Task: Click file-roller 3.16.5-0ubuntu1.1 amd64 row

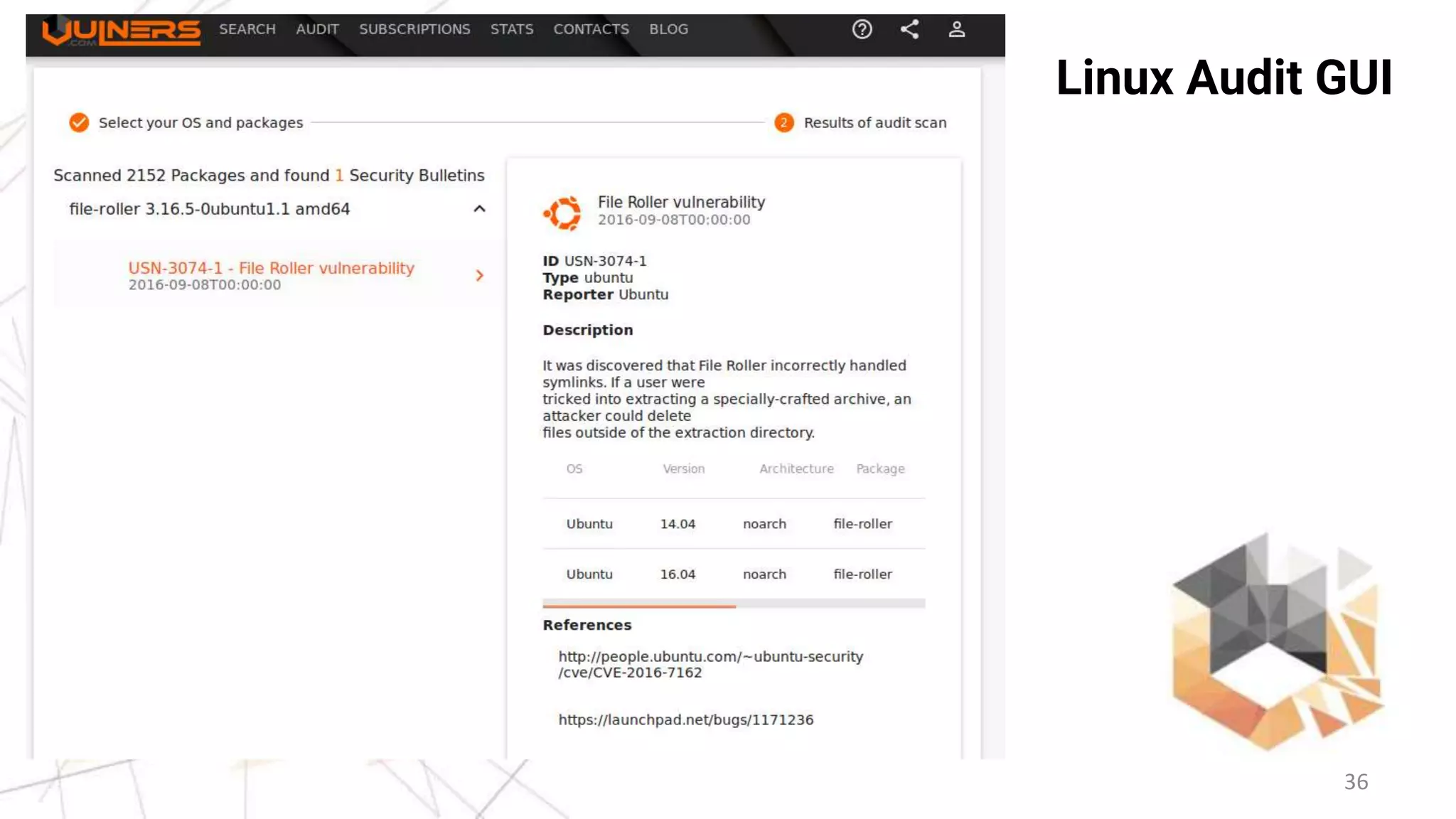Action: pyautogui.click(x=277, y=209)
